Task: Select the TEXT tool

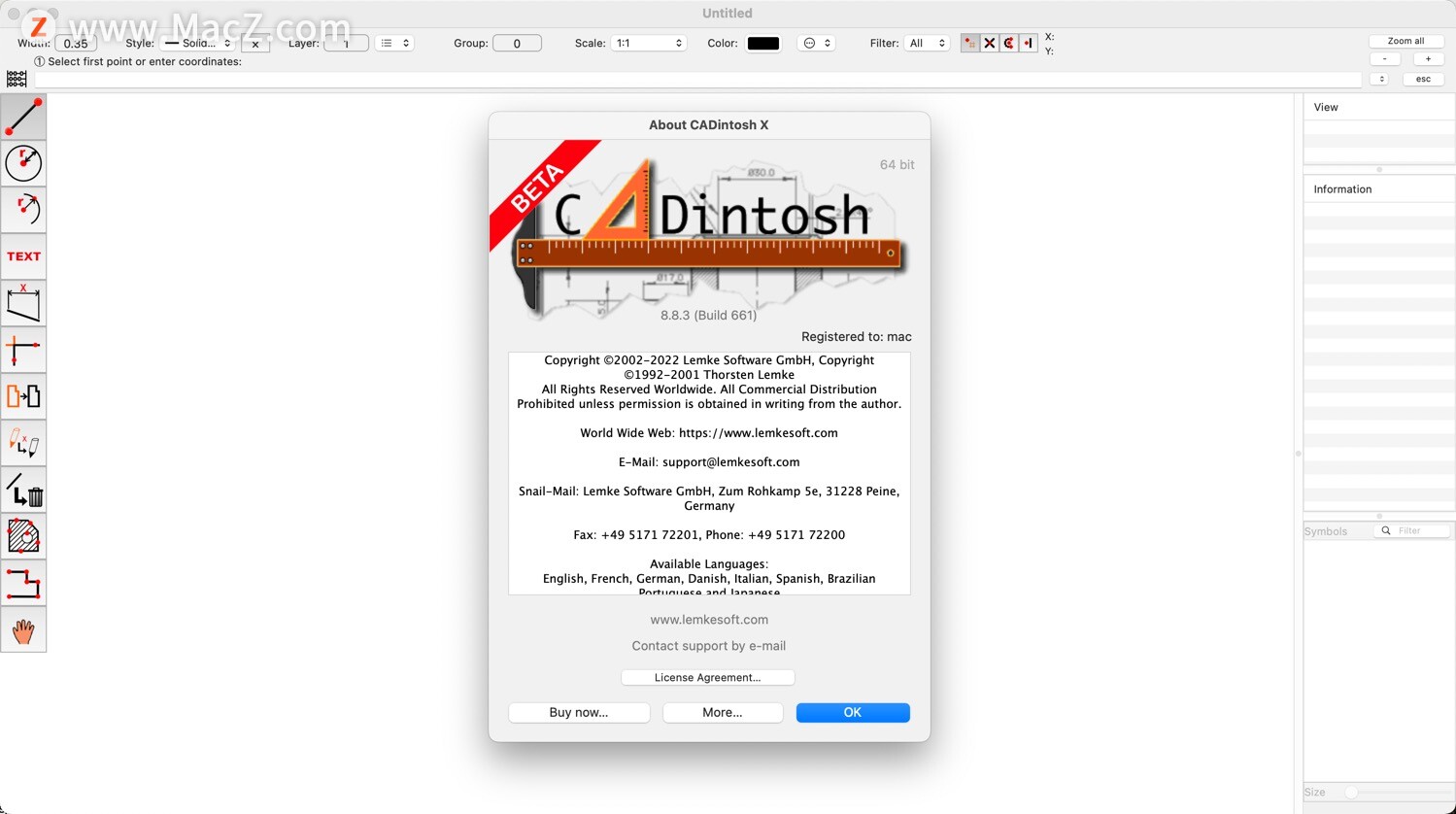Action: 23,256
